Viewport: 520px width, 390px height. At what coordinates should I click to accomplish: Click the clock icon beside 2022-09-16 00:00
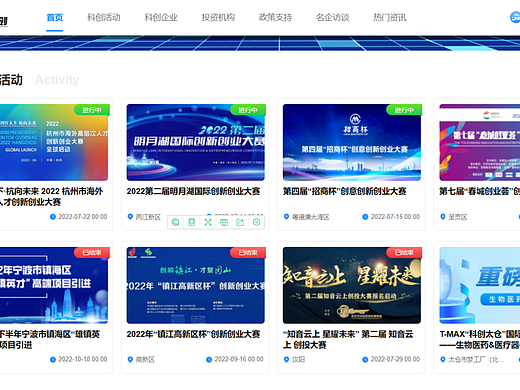pyautogui.click(x=209, y=359)
